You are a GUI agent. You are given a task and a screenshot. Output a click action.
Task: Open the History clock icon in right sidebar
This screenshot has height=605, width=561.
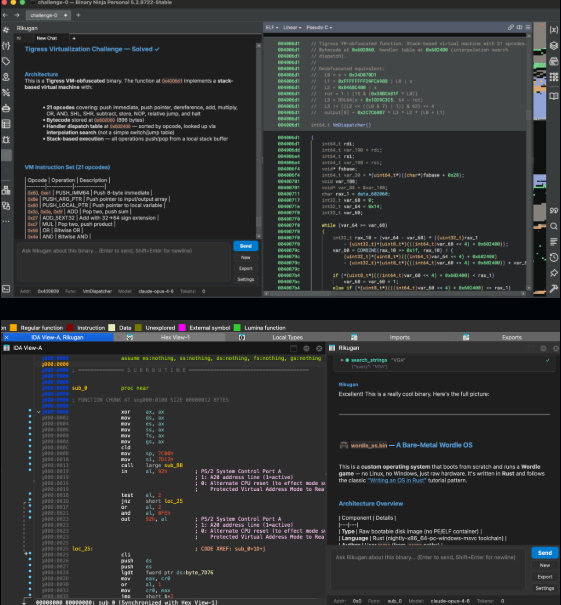tap(554, 257)
